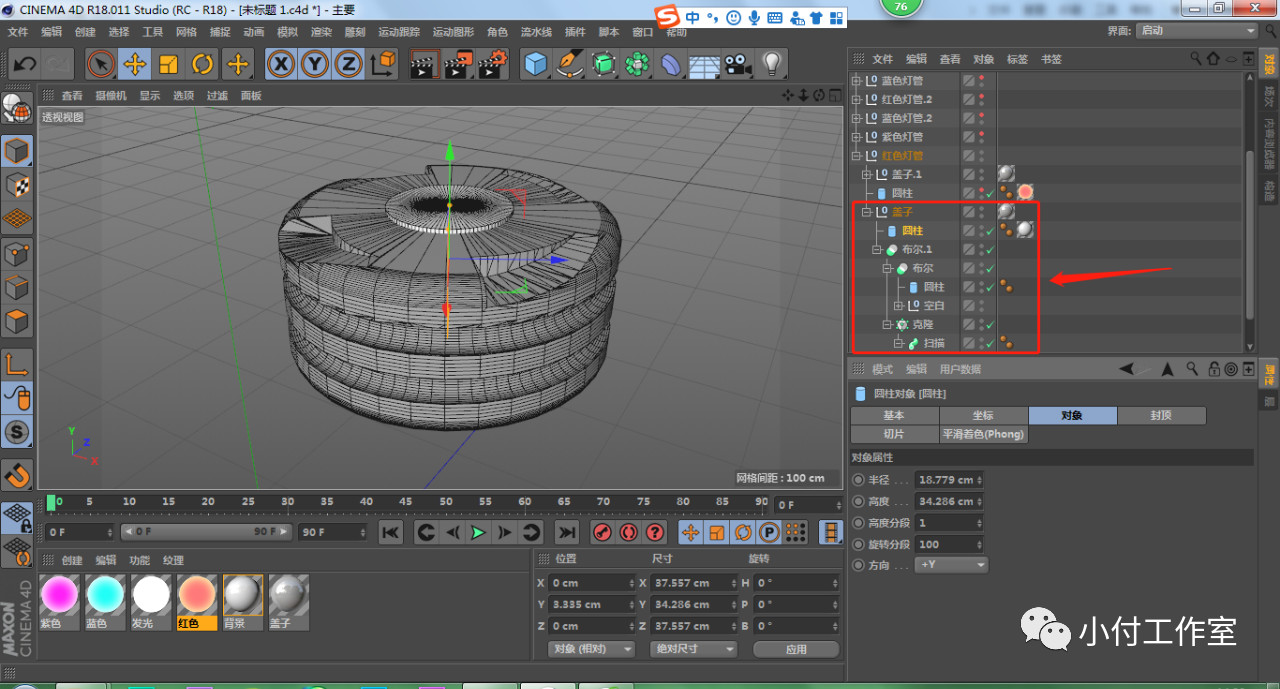Toggle enable checkmark for 克隆
The image size is (1280, 689).
pos(990,325)
